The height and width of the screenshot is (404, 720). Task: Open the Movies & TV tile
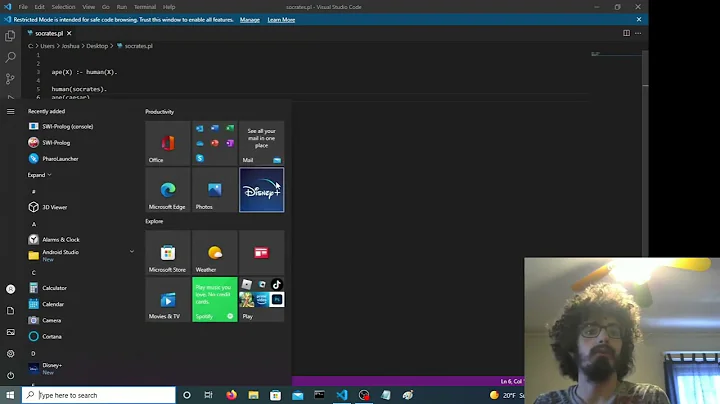168,299
